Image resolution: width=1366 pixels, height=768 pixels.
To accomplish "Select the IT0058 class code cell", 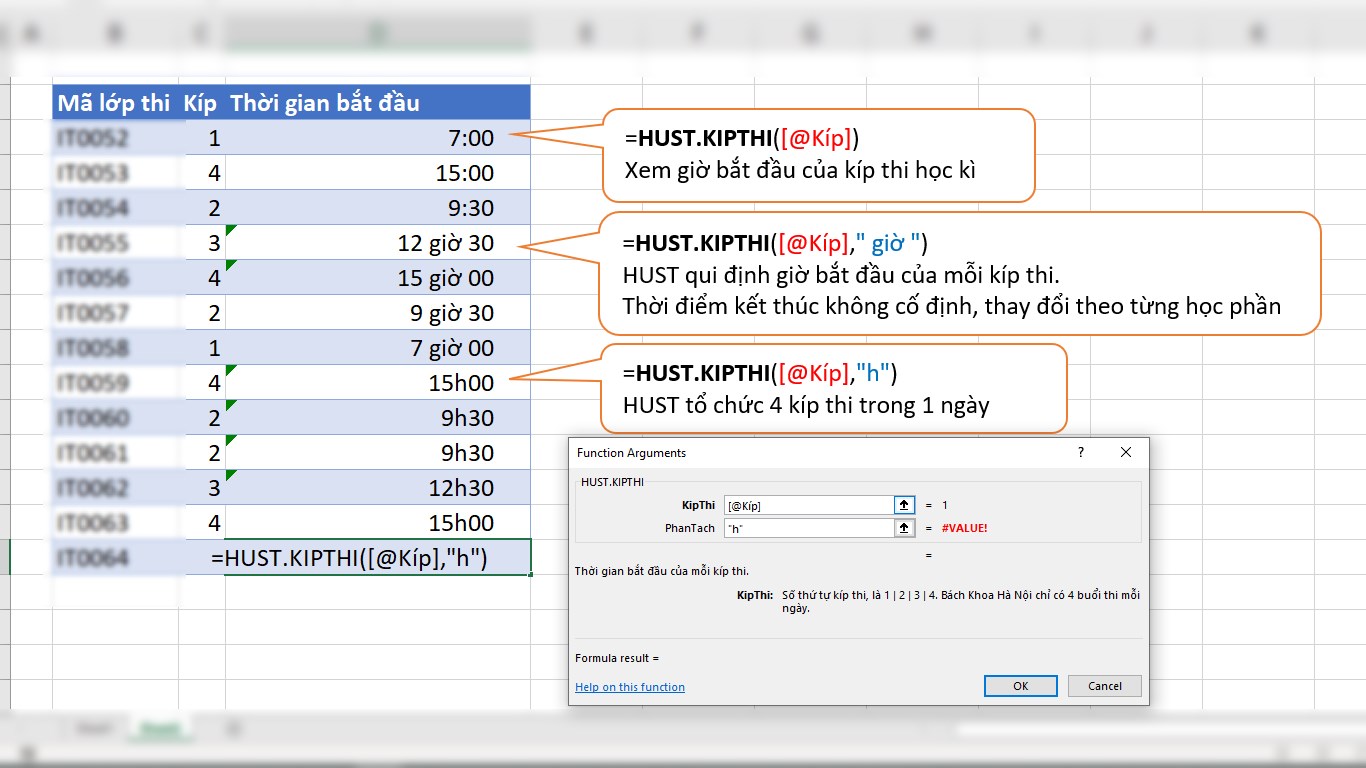I will 115,348.
